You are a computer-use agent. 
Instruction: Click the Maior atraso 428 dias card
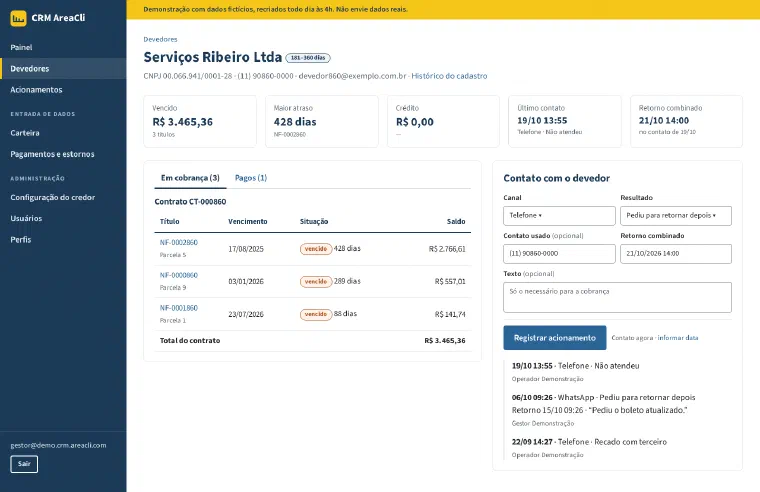[321, 121]
